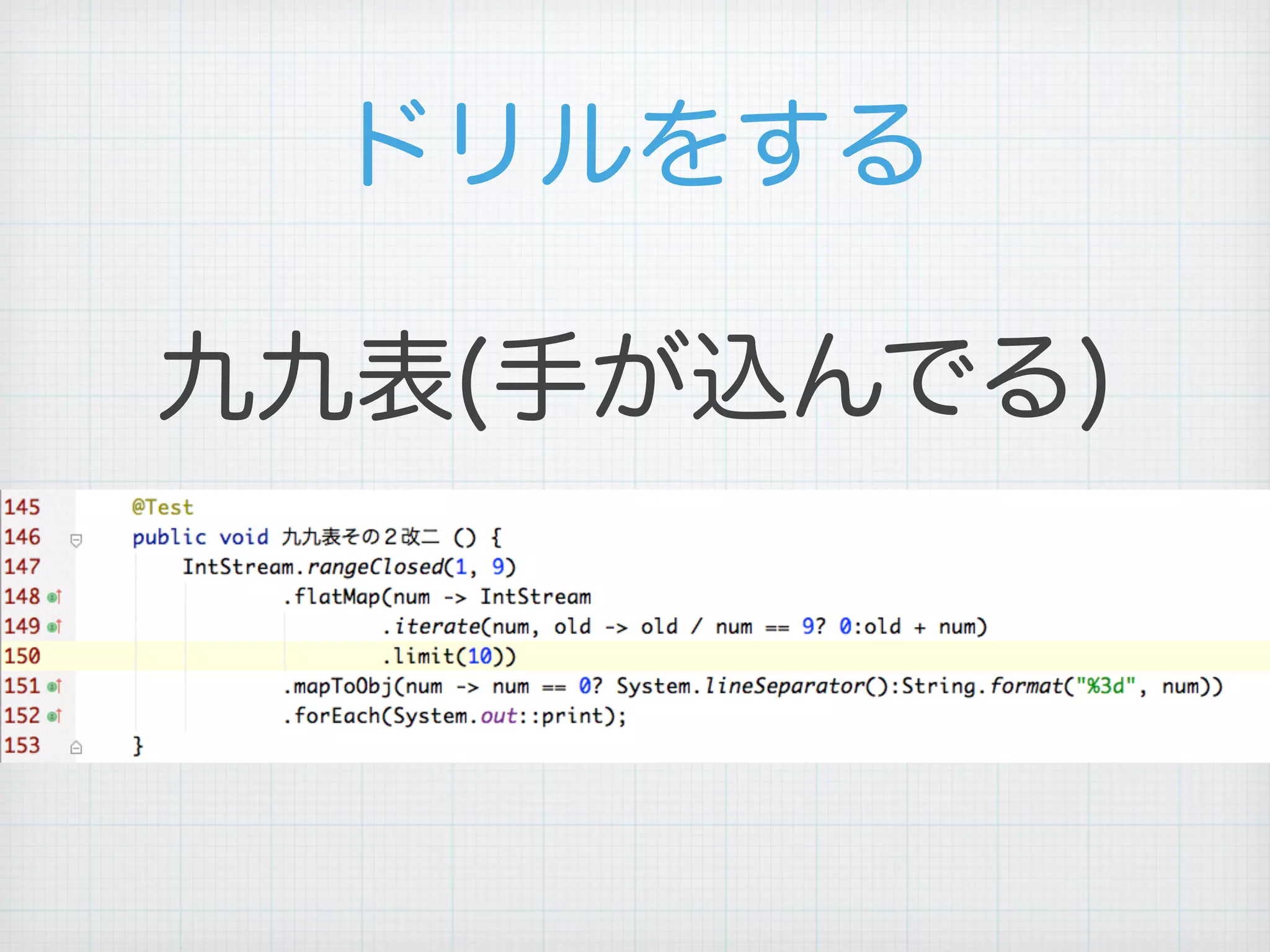Collapse the method with line 146 fold marker
This screenshot has width=1270, height=952.
coord(76,540)
